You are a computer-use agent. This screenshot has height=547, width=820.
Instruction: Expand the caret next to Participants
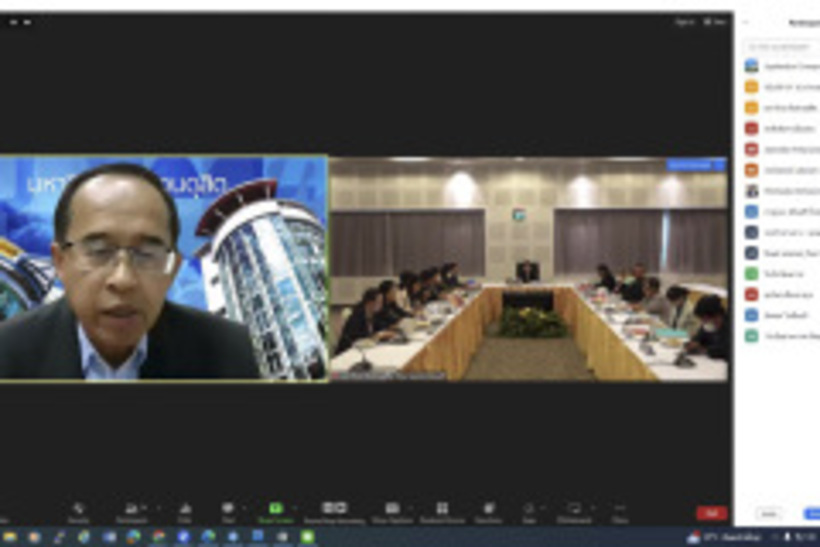158,508
